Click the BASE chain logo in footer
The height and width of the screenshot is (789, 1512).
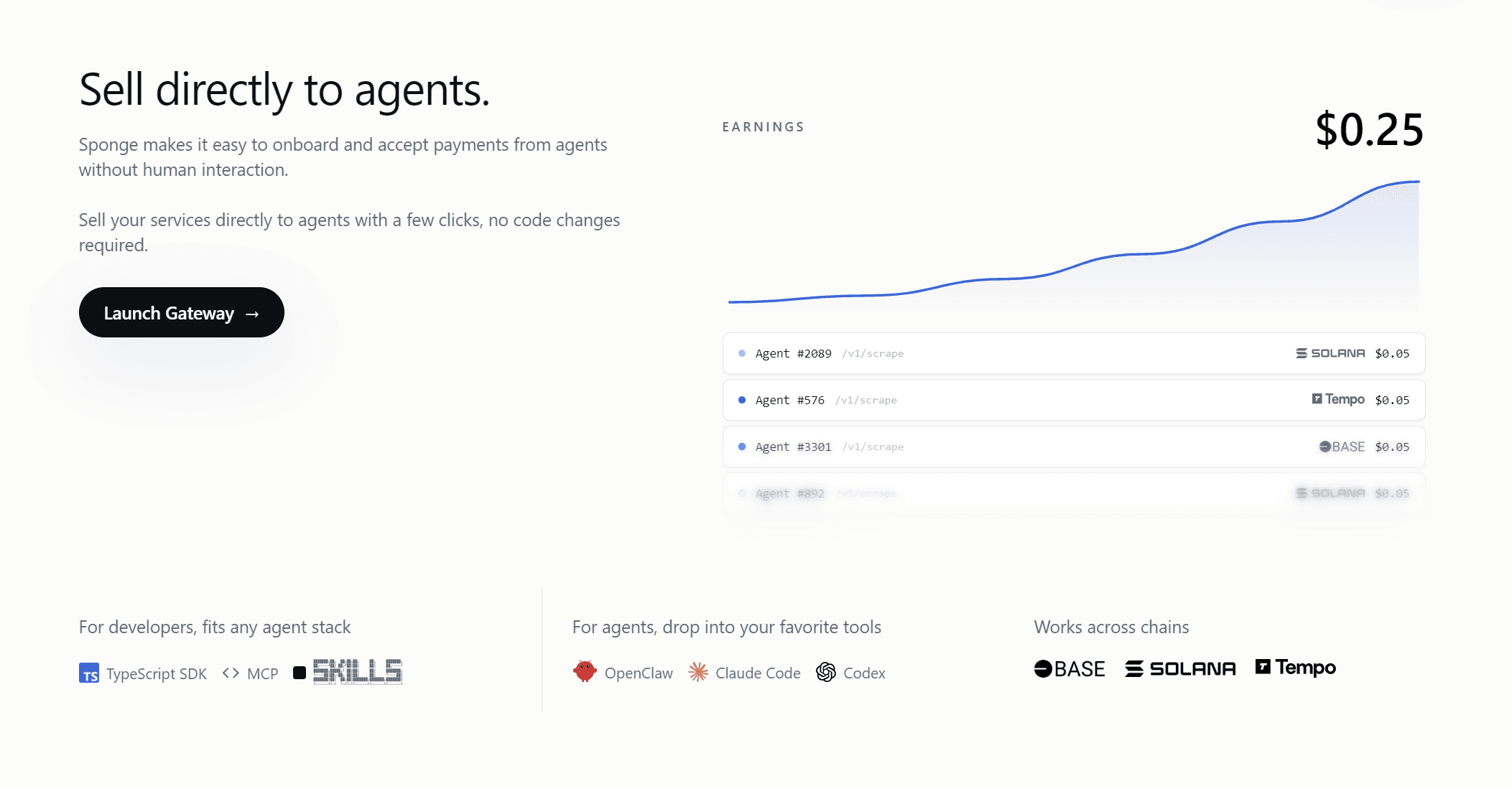[1069, 669]
